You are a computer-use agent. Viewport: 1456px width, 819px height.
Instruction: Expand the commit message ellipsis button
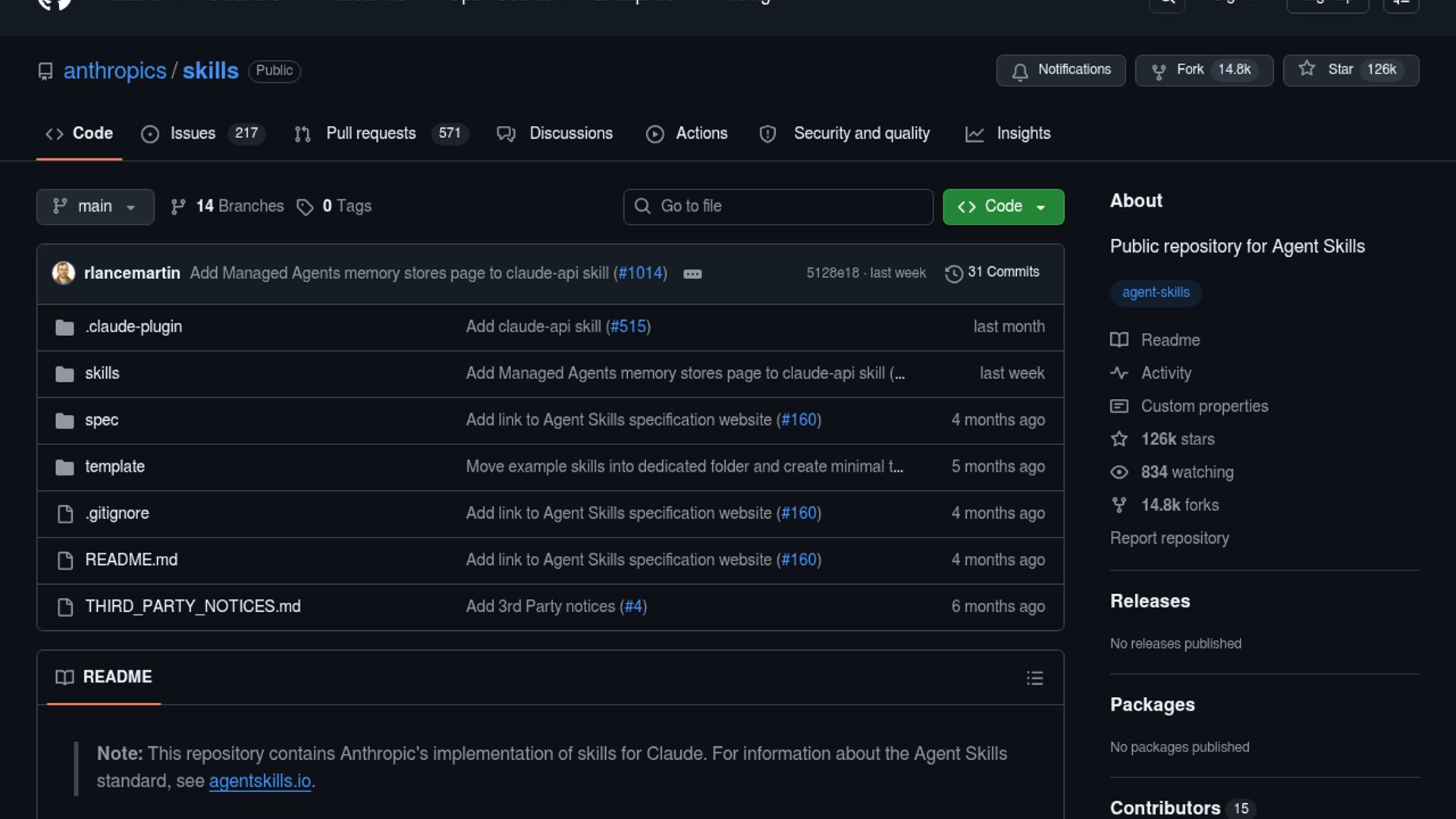[692, 274]
